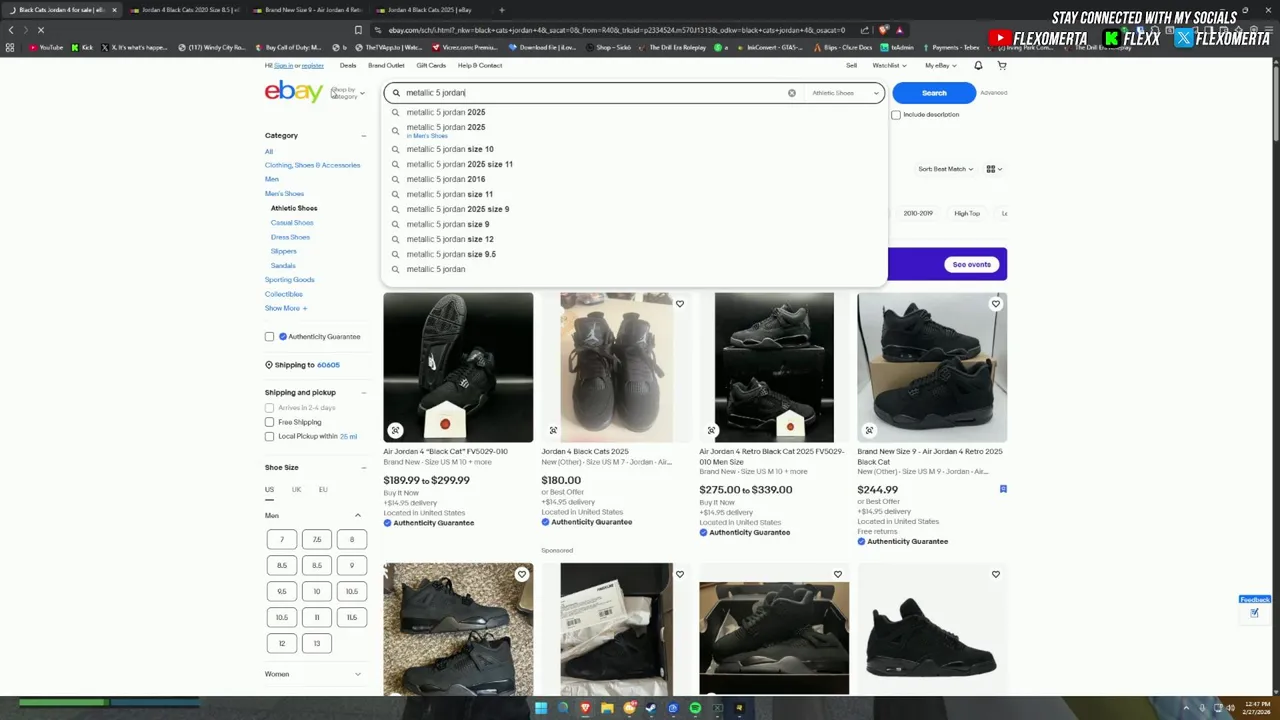
Task: Open the notifications bell icon
Action: [978, 65]
